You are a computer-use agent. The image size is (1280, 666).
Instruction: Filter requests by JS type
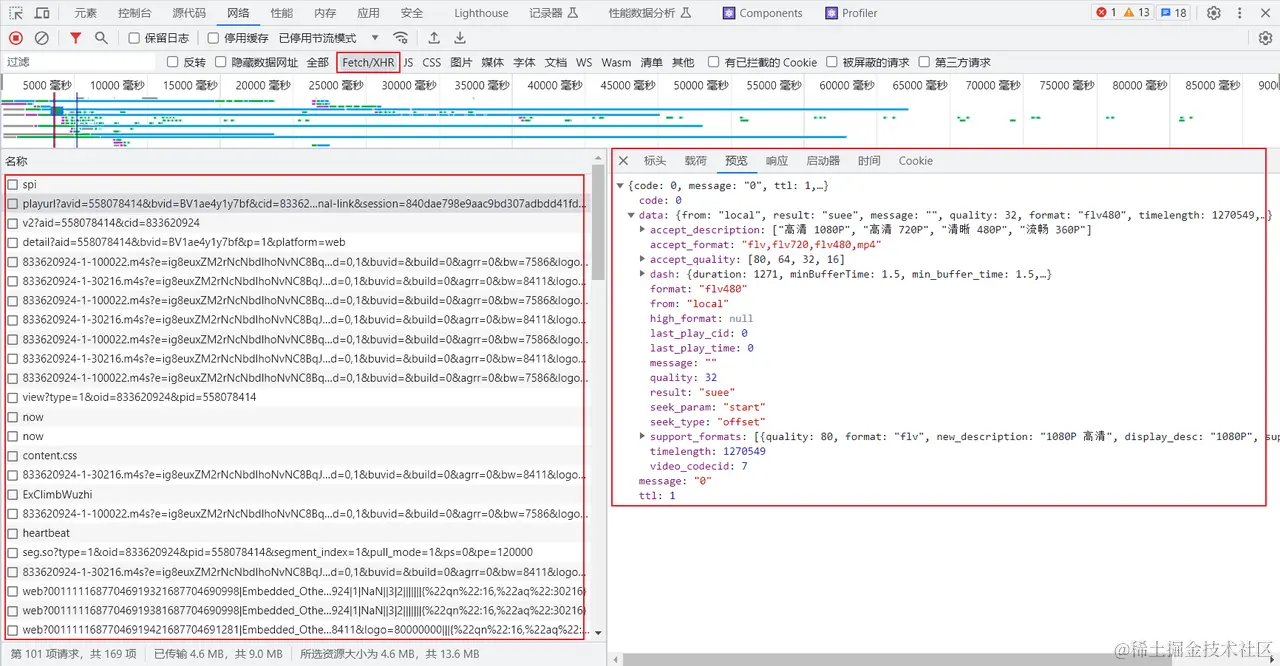pos(409,62)
